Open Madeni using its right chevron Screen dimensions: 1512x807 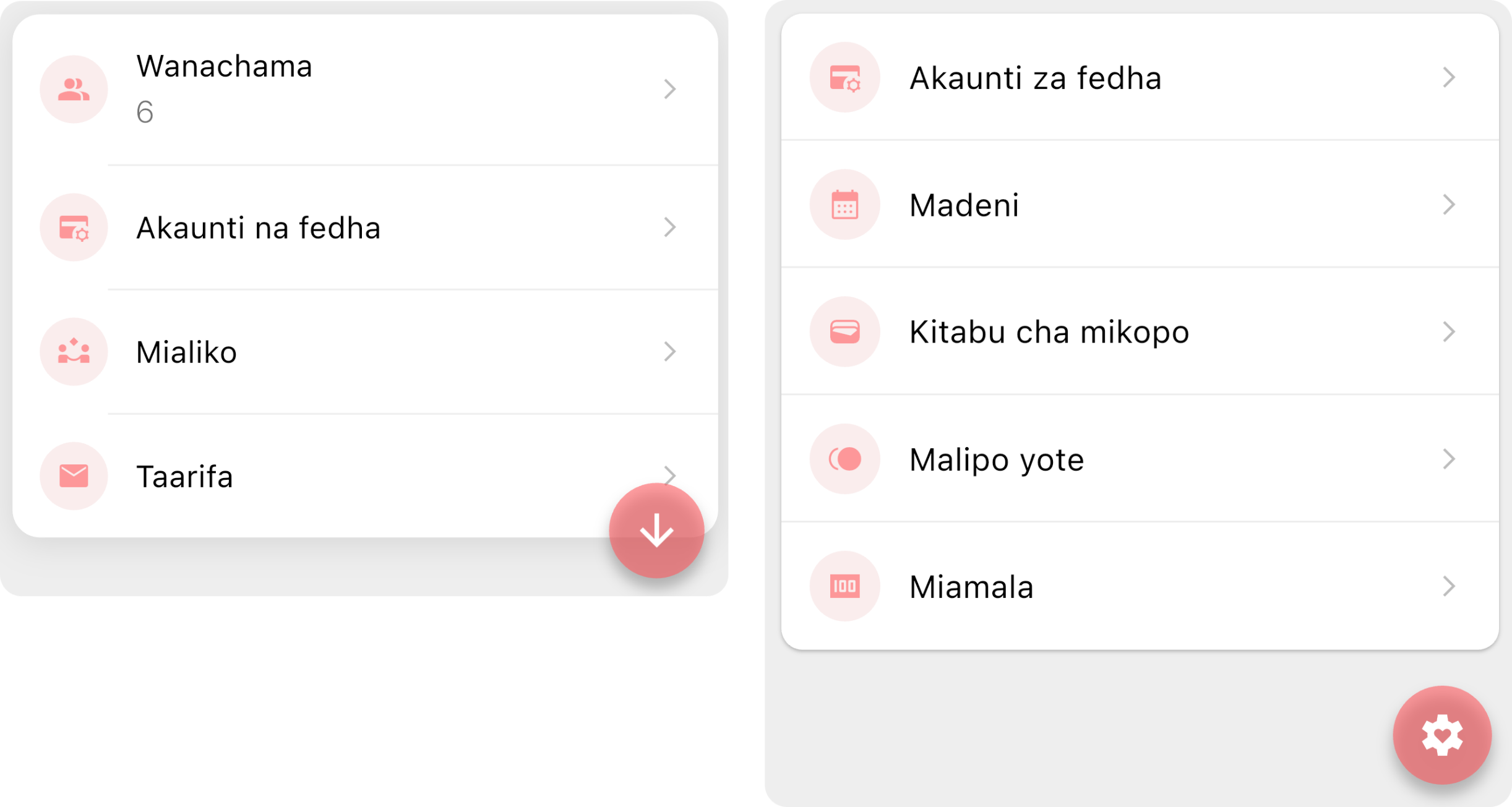tap(1450, 204)
